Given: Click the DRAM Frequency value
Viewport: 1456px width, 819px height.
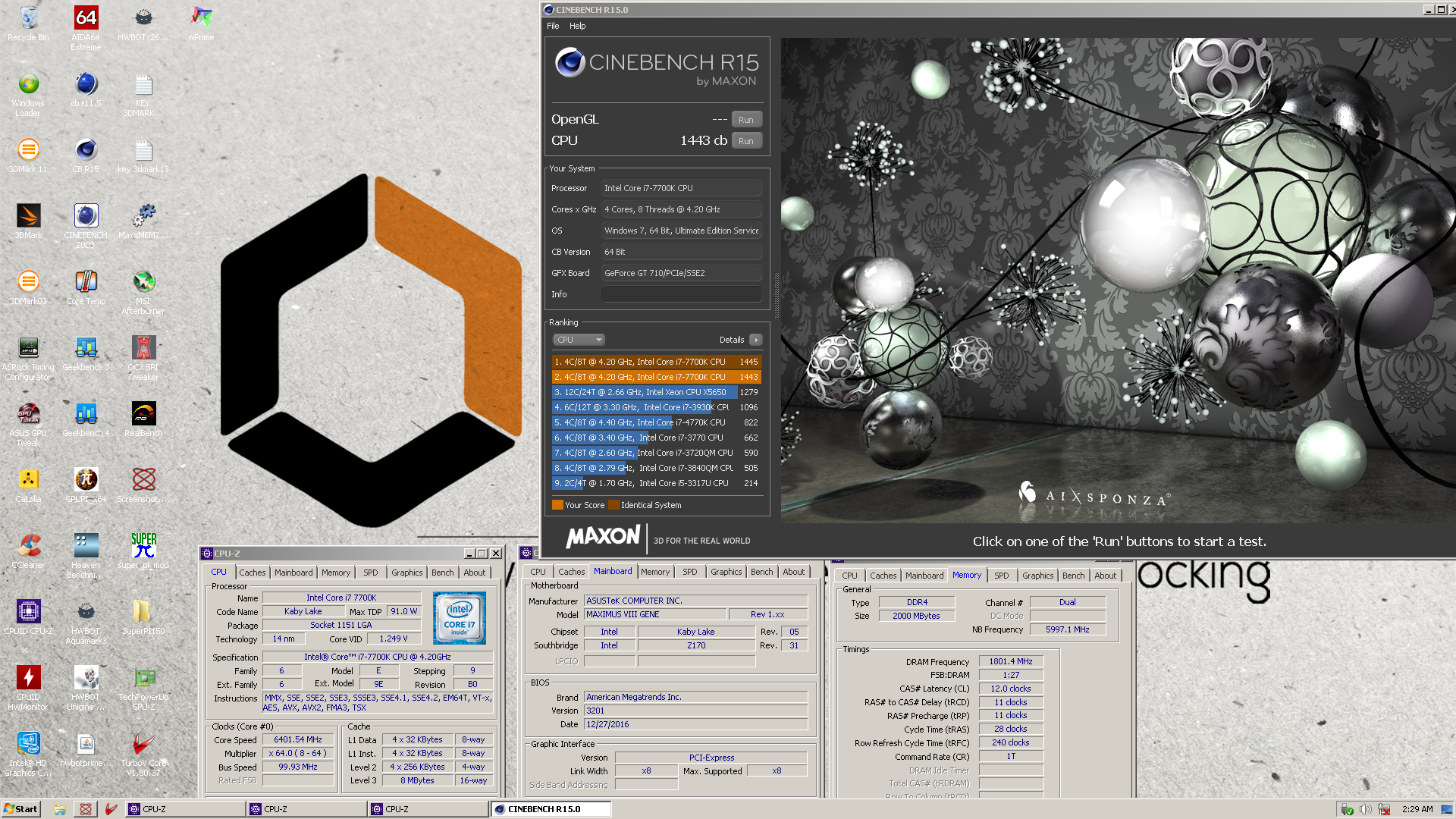Looking at the screenshot, I should pos(1011,661).
